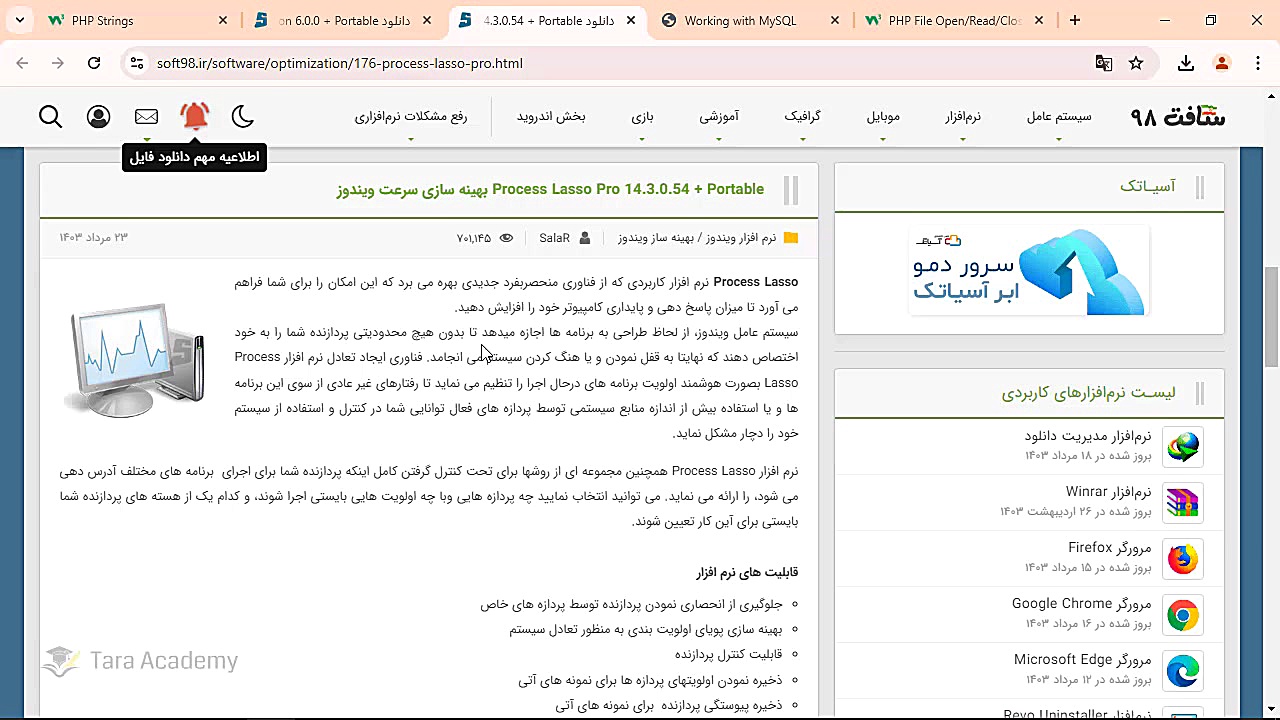Open the Microsoft Edge list icon
The image size is (1280, 720).
pos(1183,671)
